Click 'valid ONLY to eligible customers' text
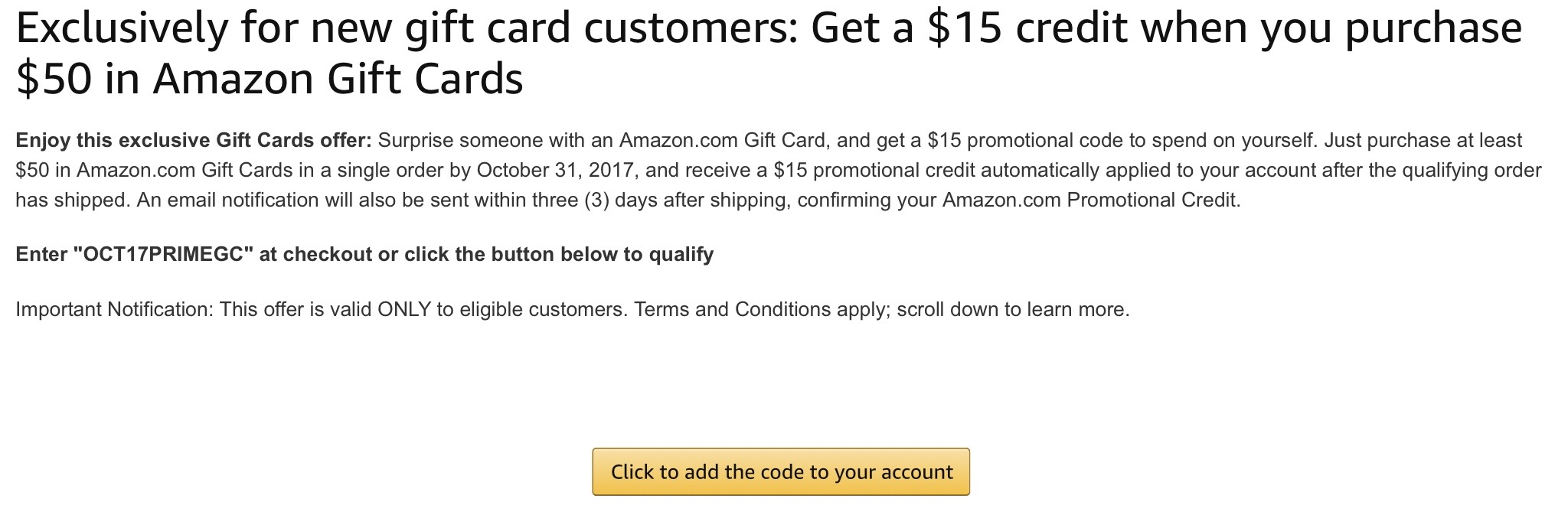 pos(475,310)
